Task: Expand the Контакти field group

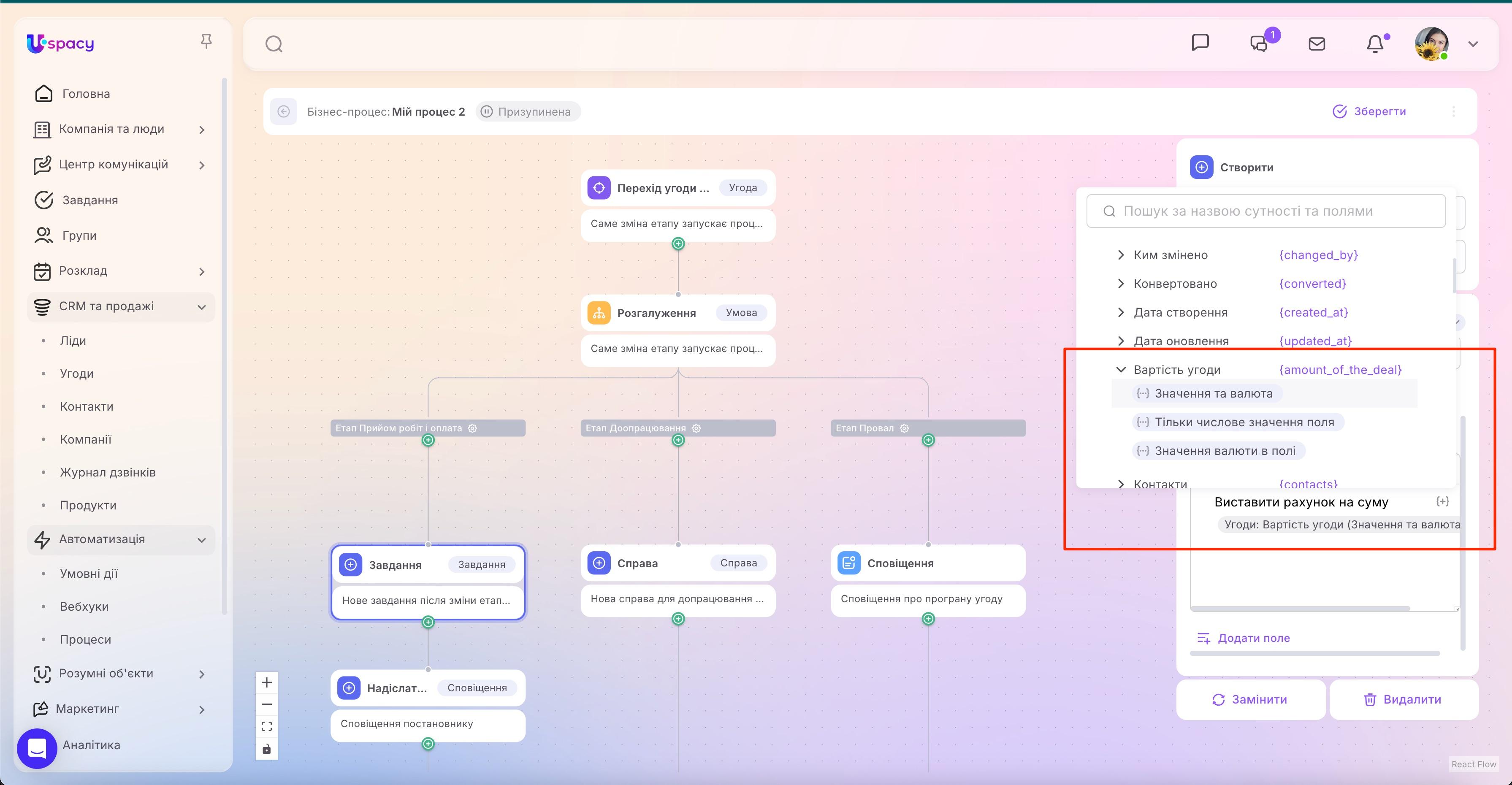Action: (1121, 483)
